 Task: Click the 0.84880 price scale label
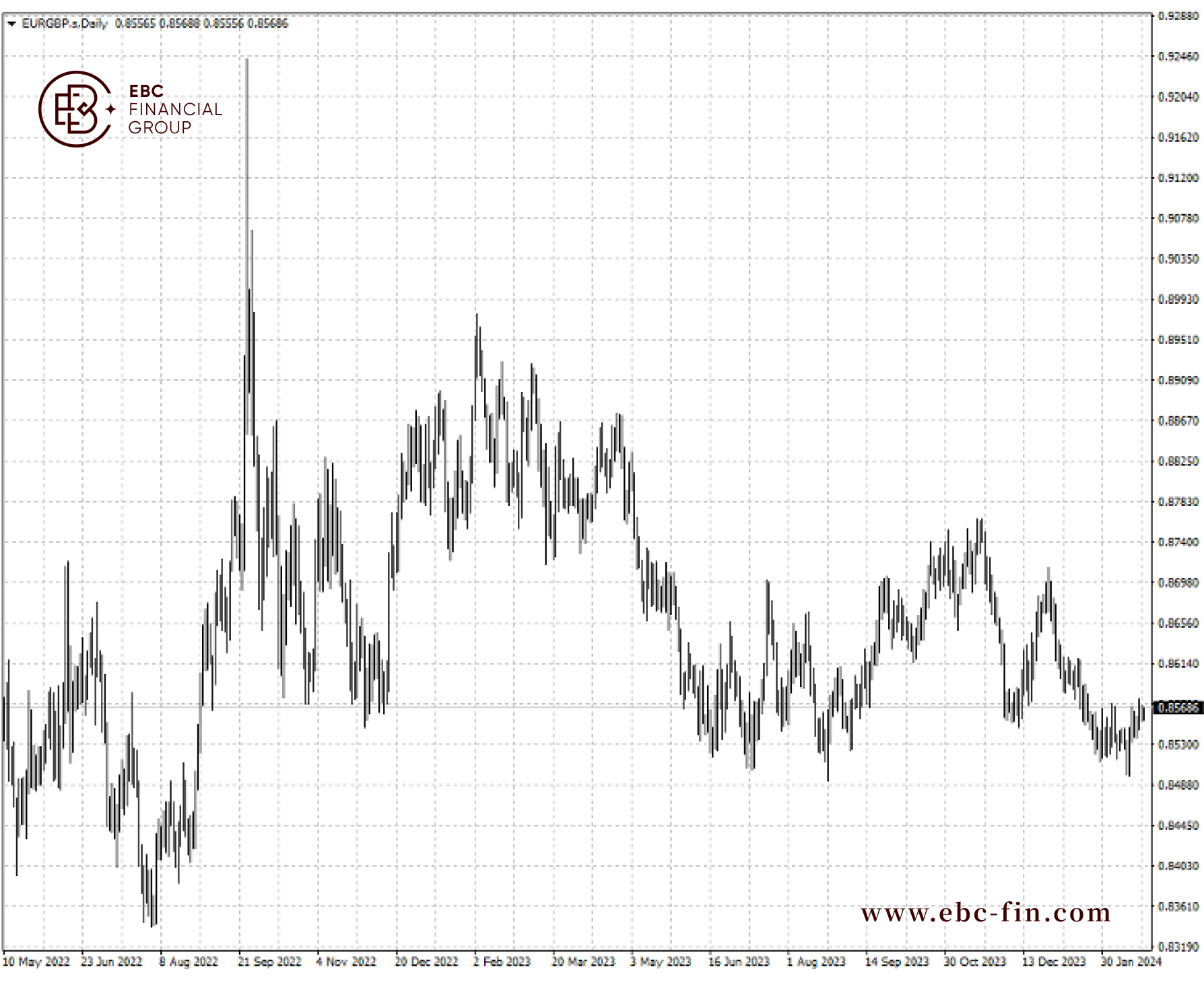pyautogui.click(x=1178, y=785)
